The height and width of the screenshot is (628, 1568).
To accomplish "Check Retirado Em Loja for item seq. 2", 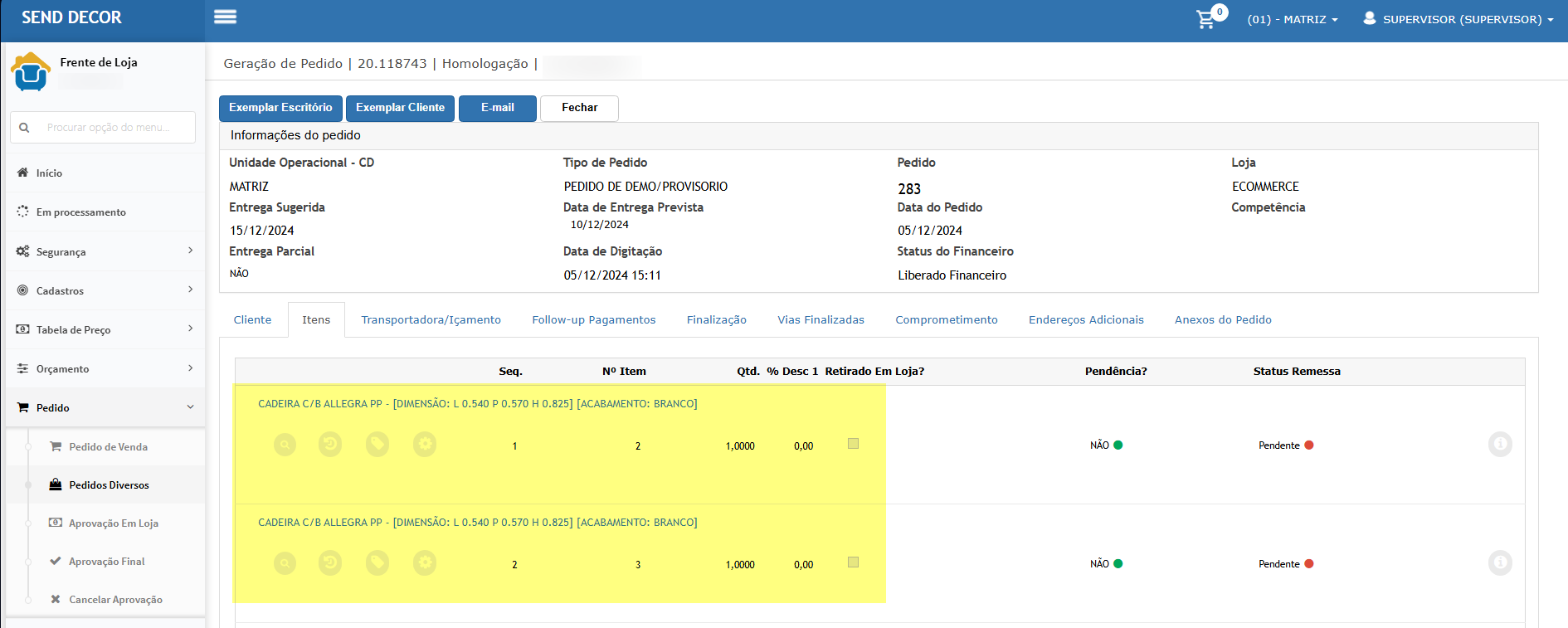I will click(853, 562).
